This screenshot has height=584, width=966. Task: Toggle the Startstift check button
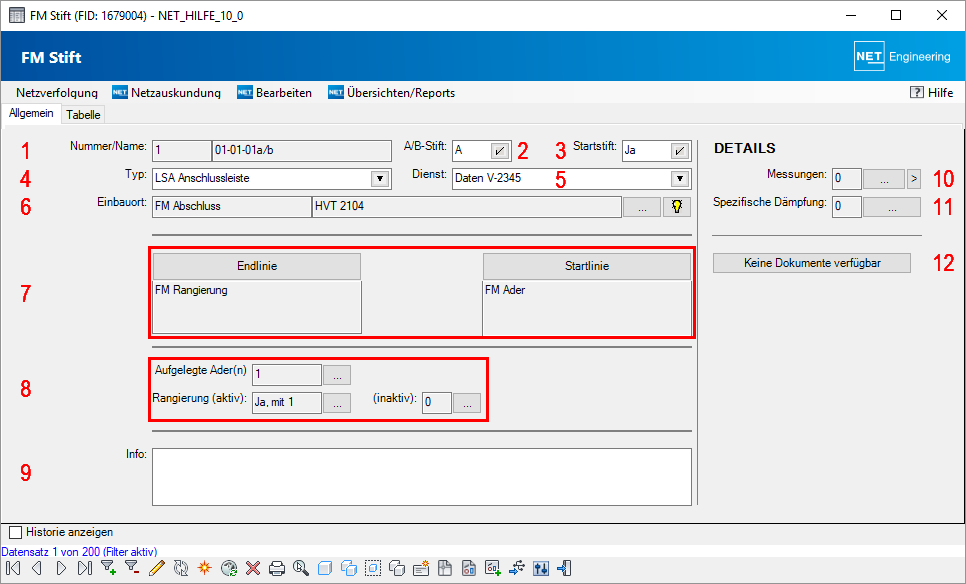click(679, 150)
